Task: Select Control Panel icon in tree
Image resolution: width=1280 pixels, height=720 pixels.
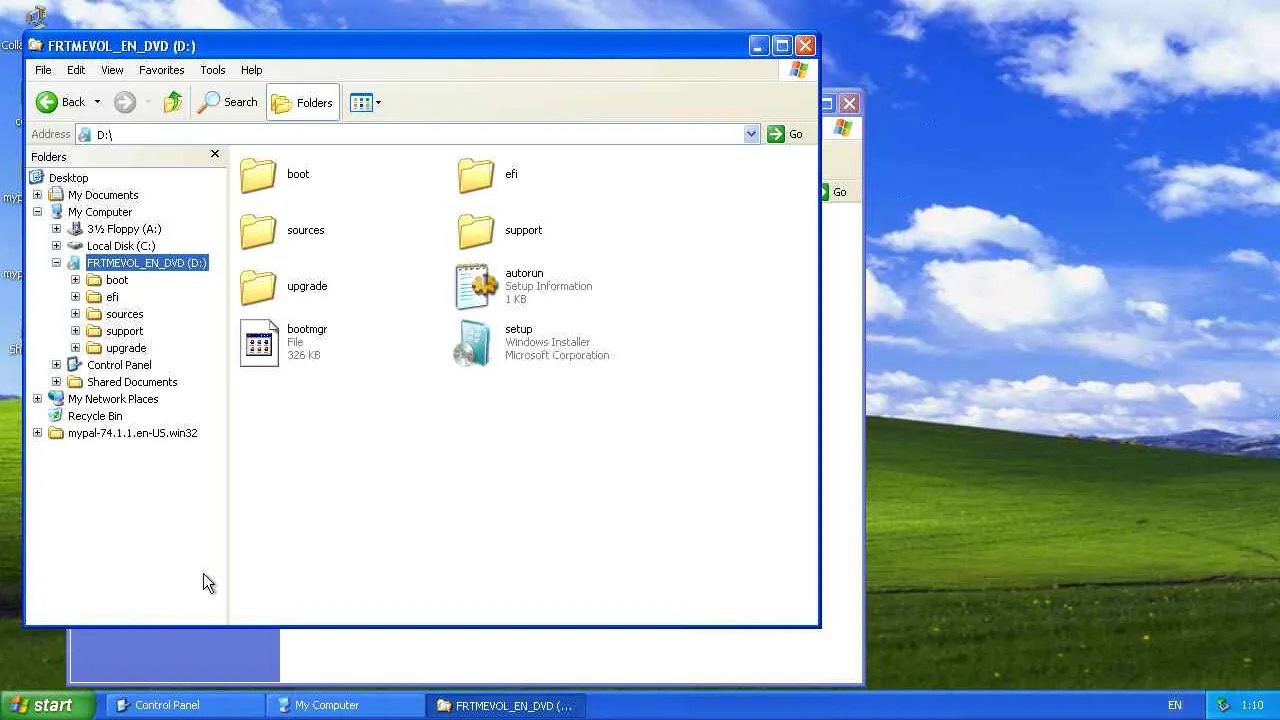Action: (x=75, y=365)
